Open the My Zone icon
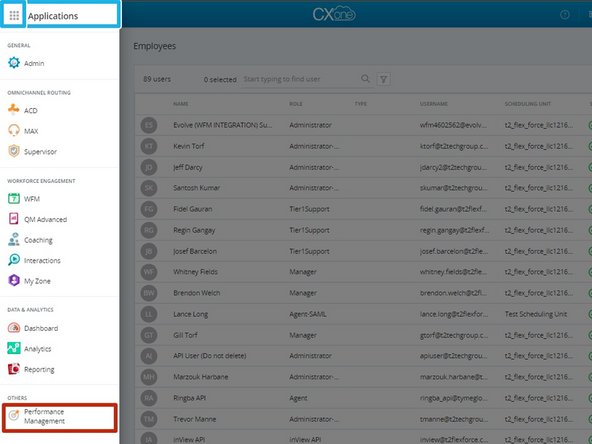Screen dimensions: 592x444 14,281
